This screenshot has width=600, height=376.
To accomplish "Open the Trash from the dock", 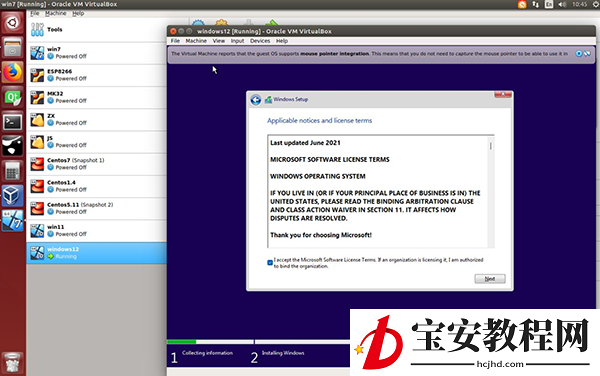I will point(13,363).
